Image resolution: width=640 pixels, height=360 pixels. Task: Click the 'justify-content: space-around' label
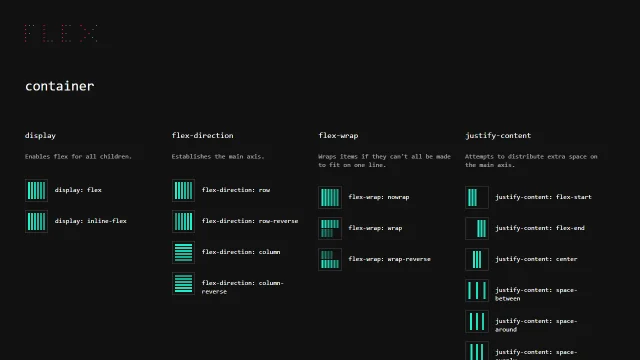pyautogui.click(x=536, y=325)
